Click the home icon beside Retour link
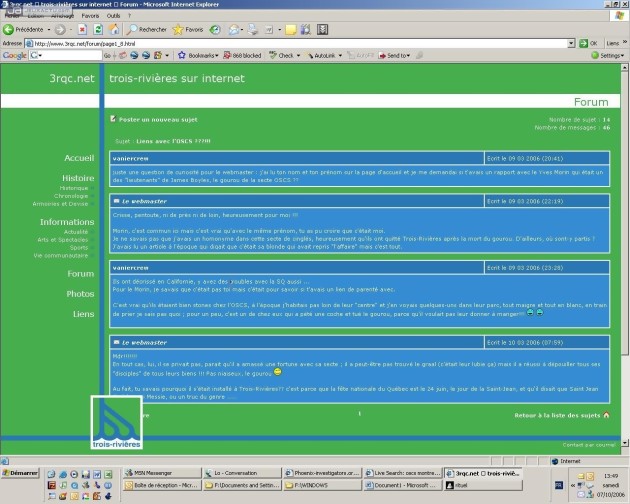 pos(607,414)
